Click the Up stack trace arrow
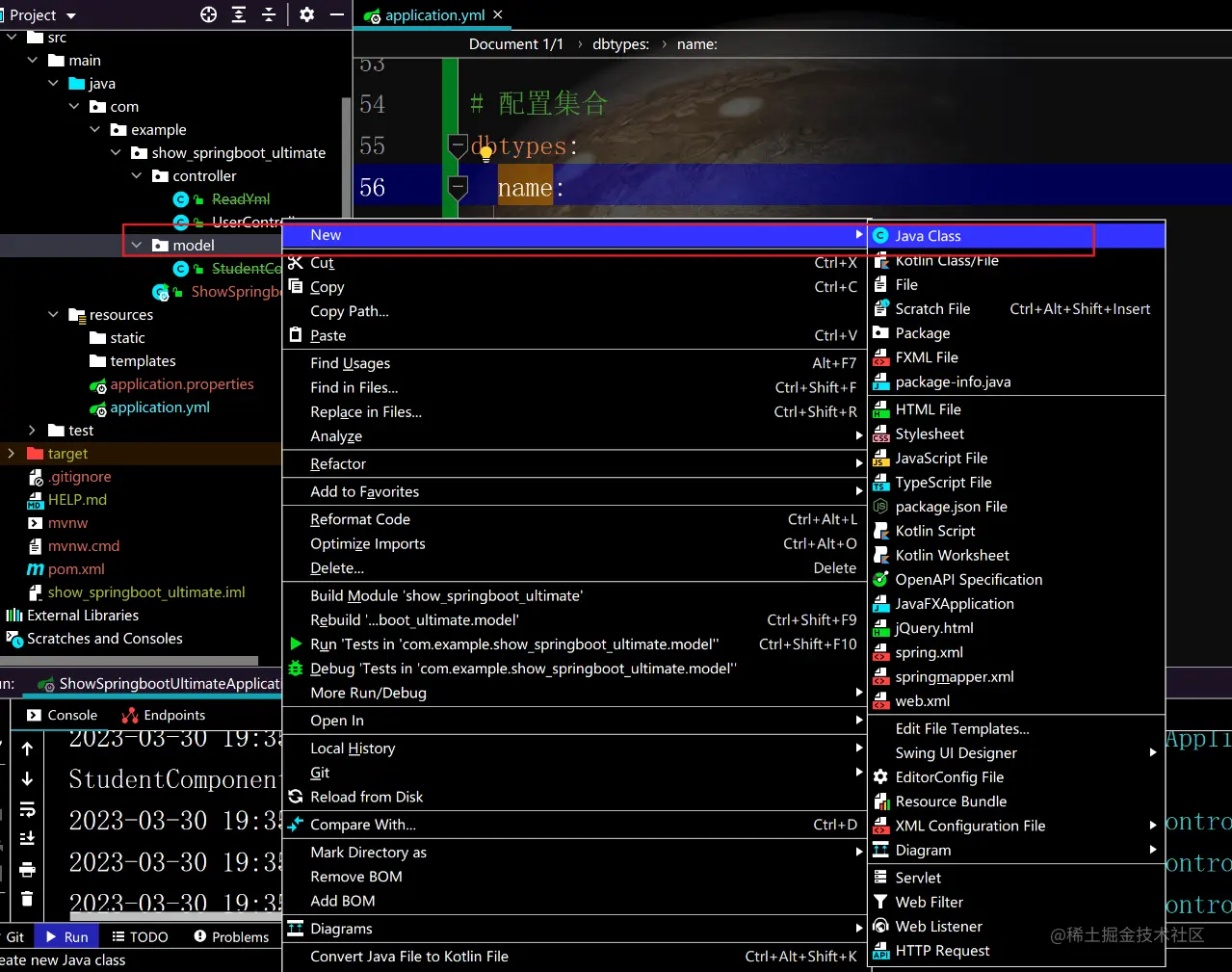 point(27,749)
